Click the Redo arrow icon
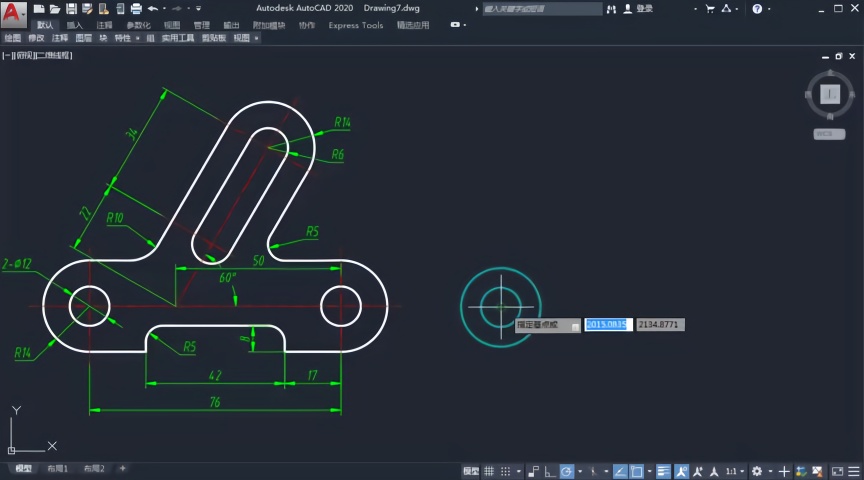This screenshot has width=864, height=480. [x=177, y=9]
